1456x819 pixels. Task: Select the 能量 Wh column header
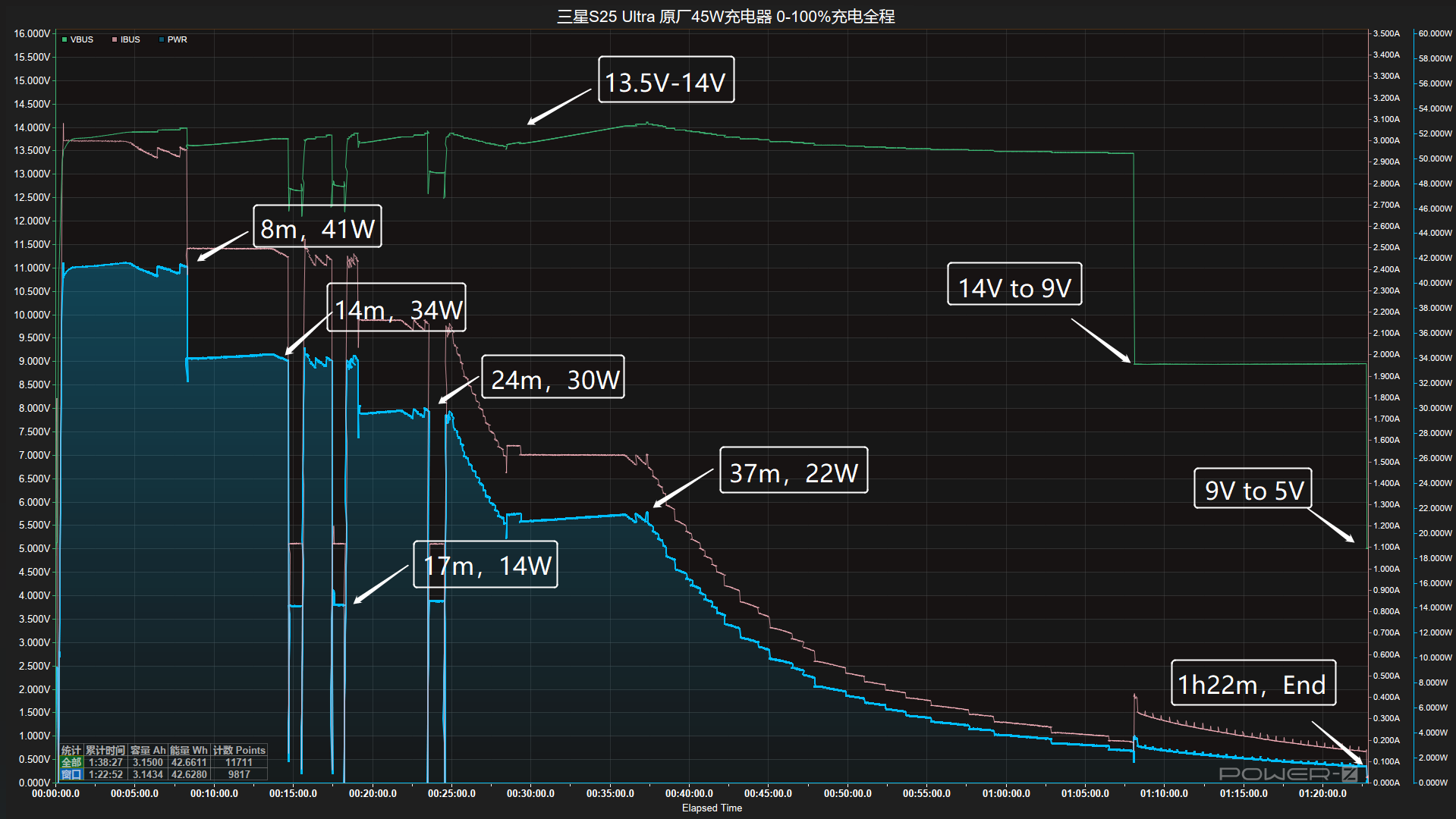(188, 750)
